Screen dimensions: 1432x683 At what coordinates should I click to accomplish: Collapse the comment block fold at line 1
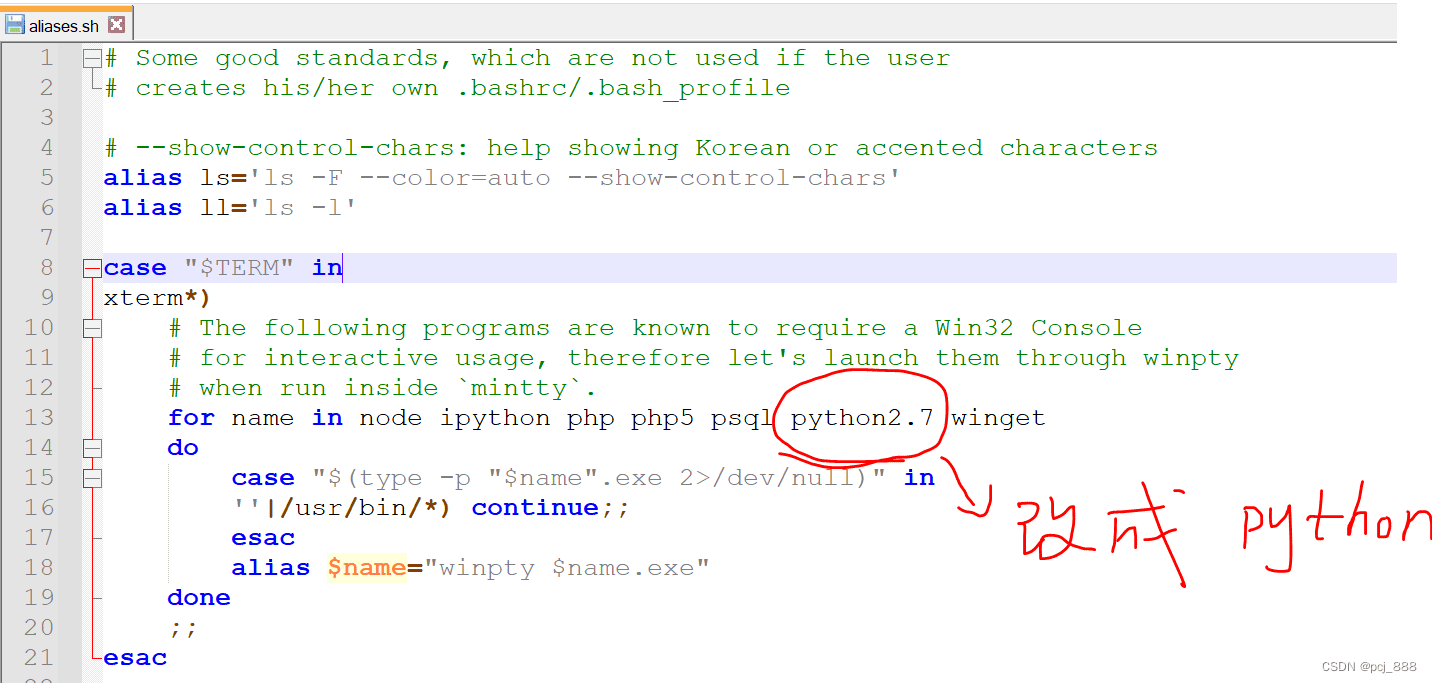tap(92, 58)
